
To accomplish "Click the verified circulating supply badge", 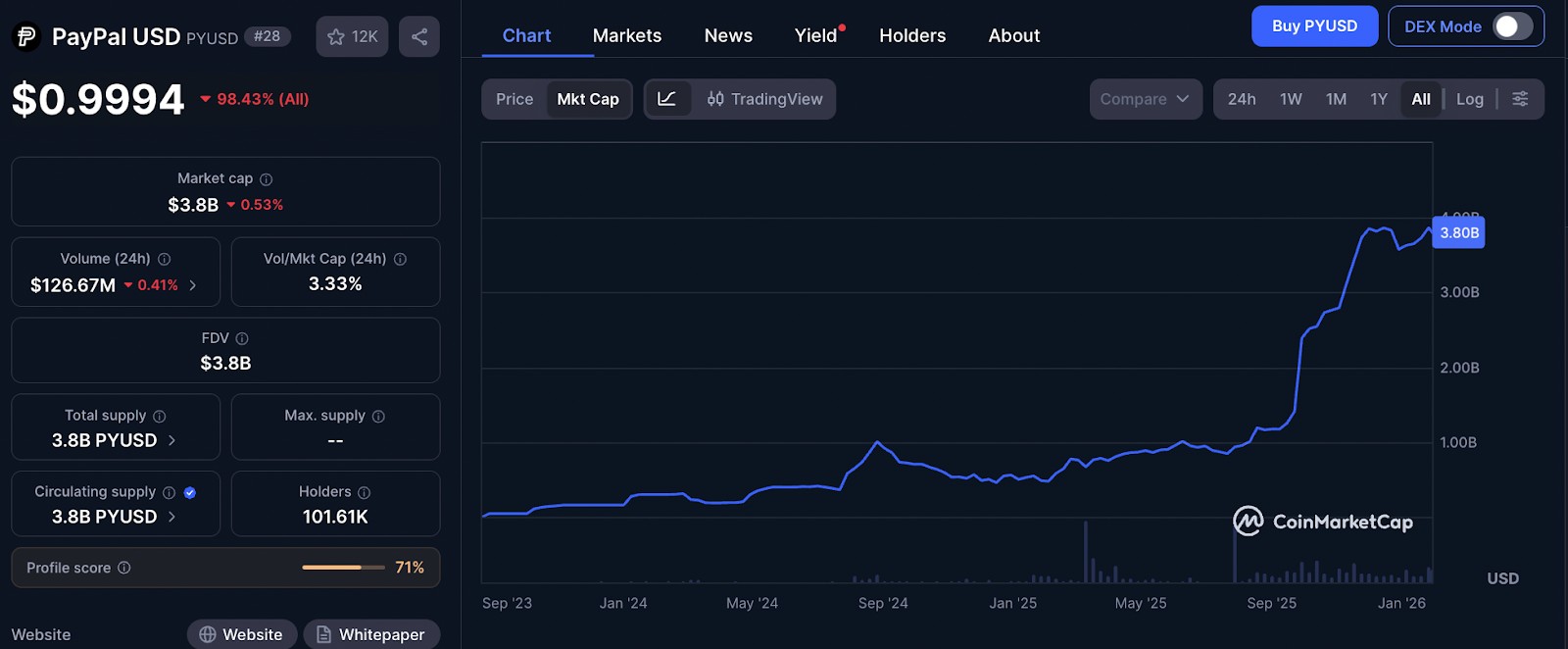I will click(190, 493).
